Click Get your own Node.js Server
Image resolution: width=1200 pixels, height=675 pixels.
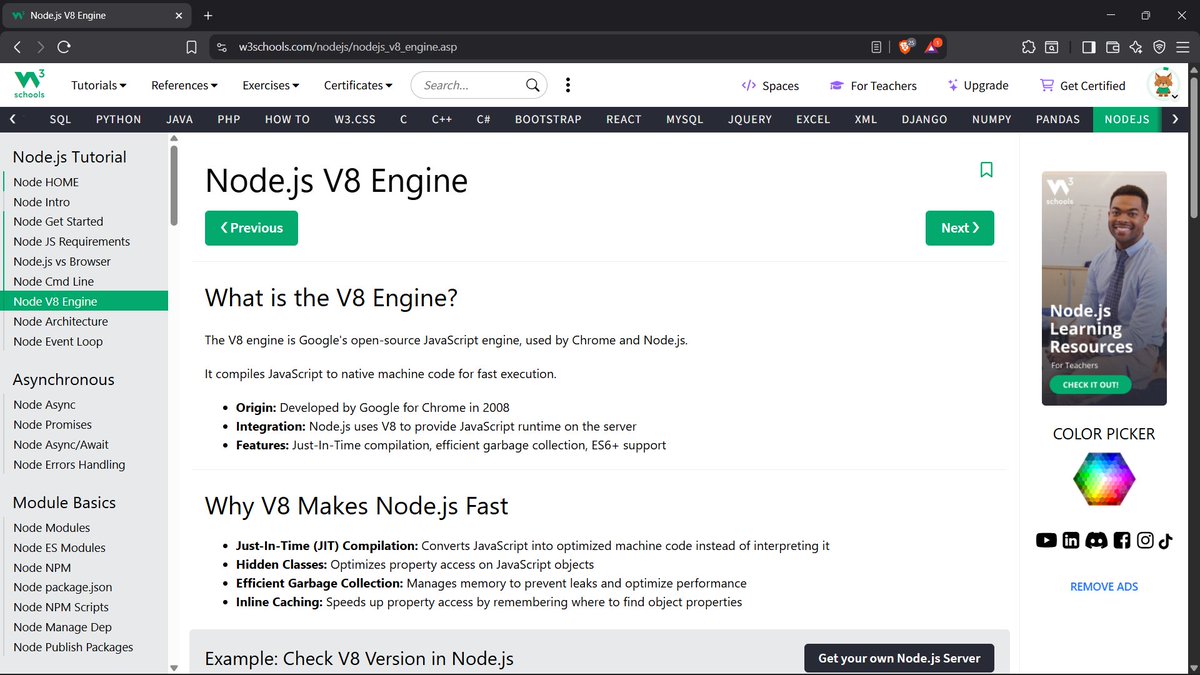pyautogui.click(x=899, y=658)
